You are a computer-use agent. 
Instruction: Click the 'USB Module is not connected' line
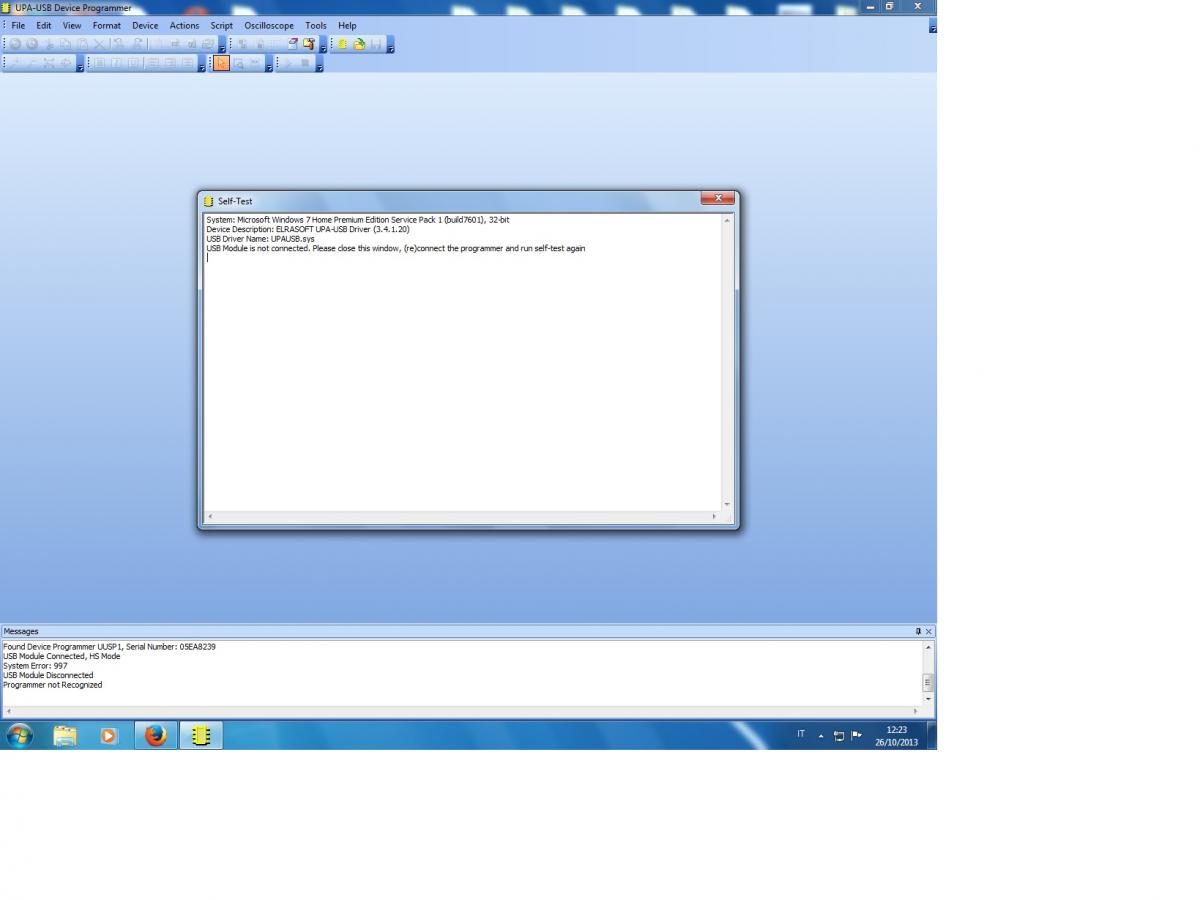[396, 248]
